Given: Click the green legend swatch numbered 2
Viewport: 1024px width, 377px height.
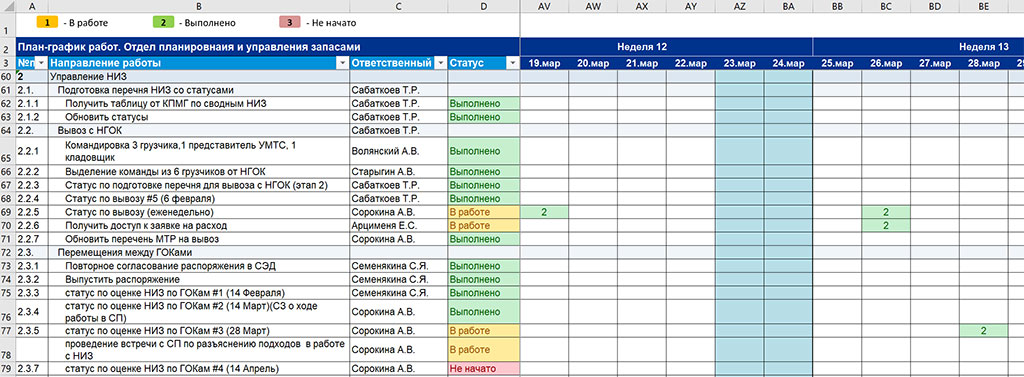Looking at the screenshot, I should point(162,22).
